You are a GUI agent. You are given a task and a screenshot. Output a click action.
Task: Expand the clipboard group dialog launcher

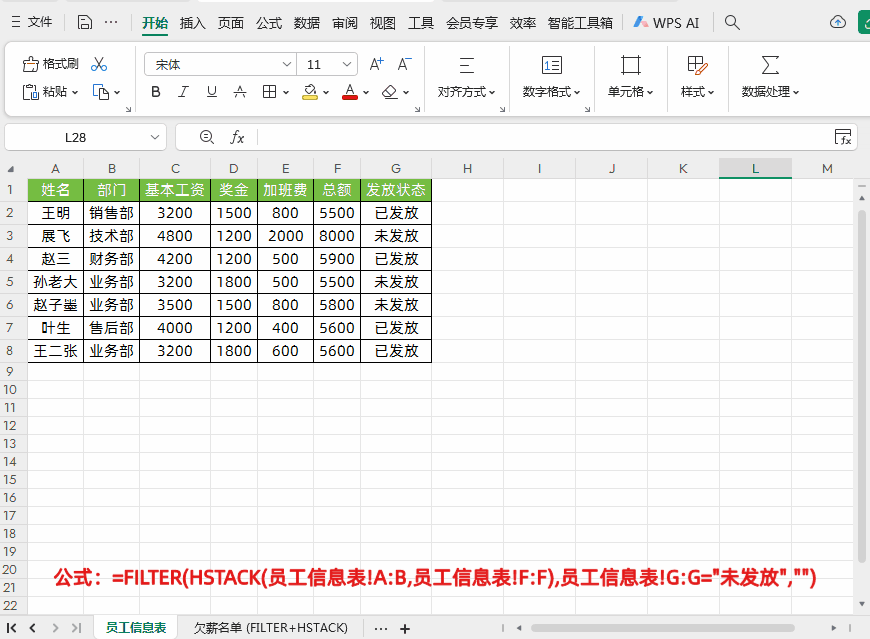pos(128,109)
